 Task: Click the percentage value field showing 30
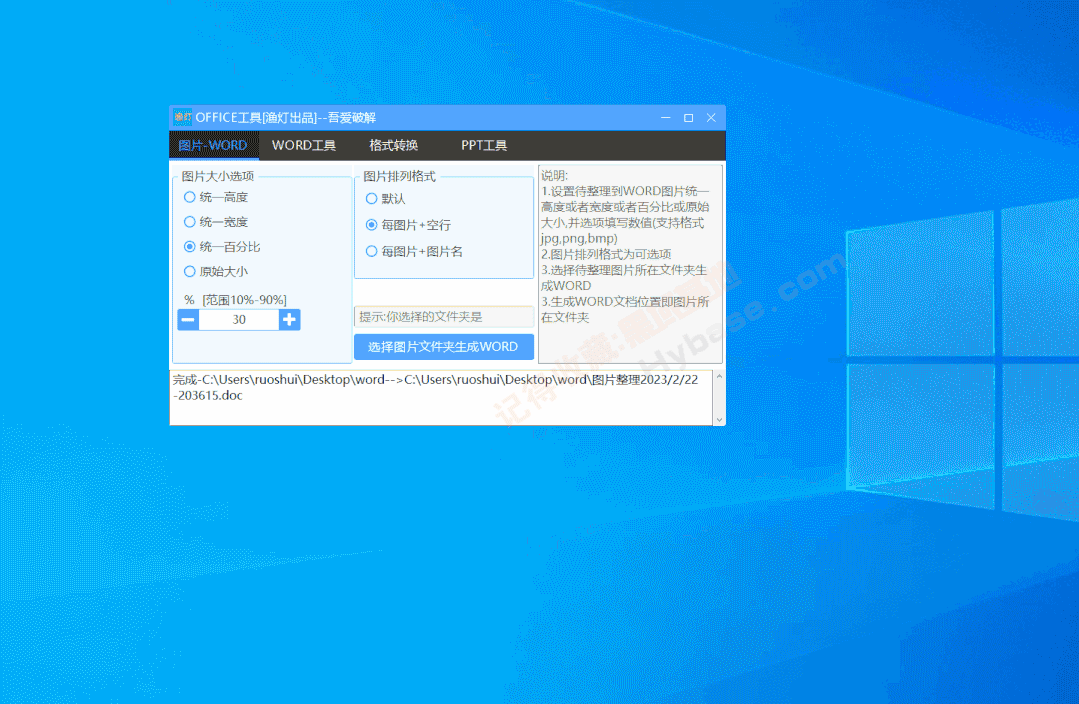(239, 320)
